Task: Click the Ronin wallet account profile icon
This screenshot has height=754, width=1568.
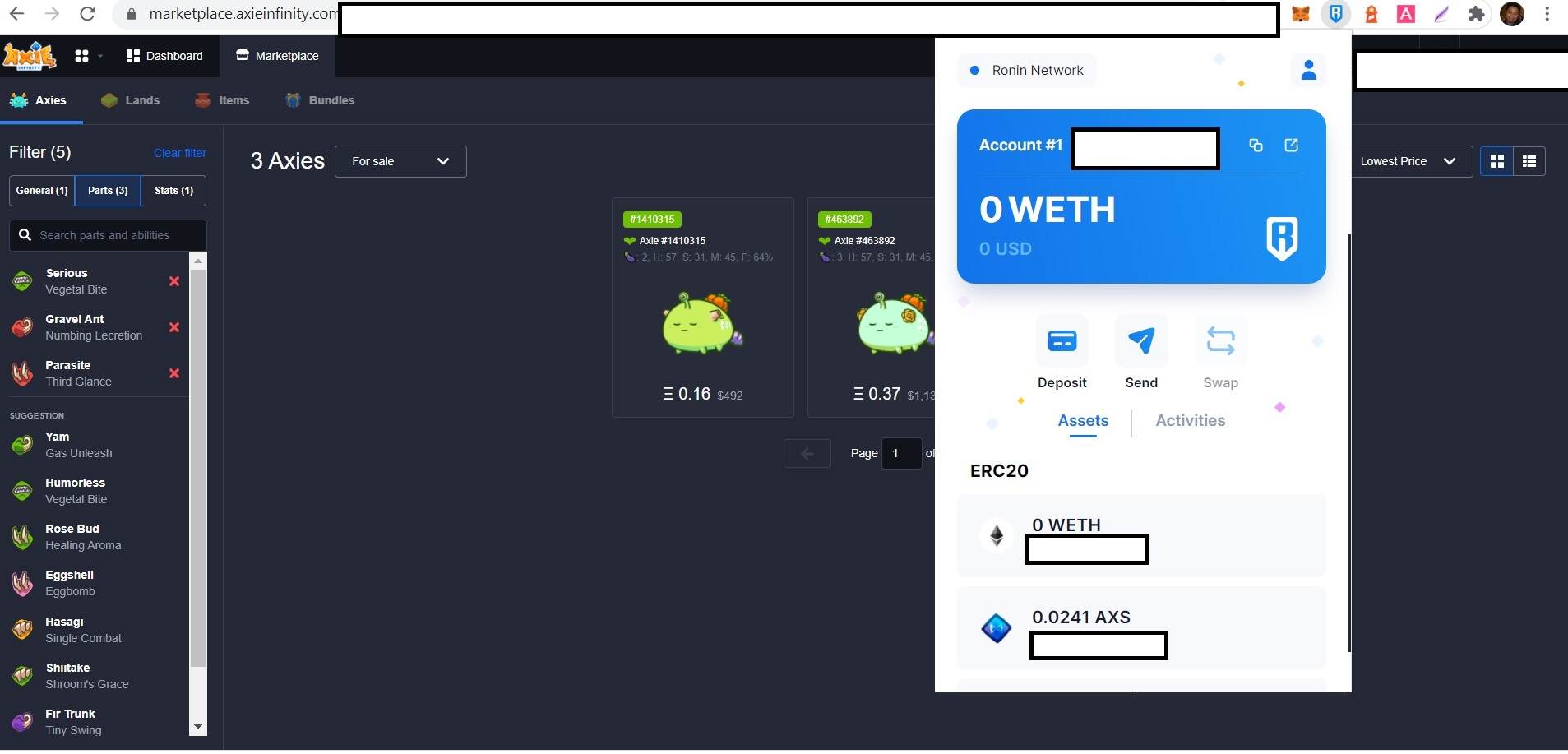Action: [x=1309, y=70]
